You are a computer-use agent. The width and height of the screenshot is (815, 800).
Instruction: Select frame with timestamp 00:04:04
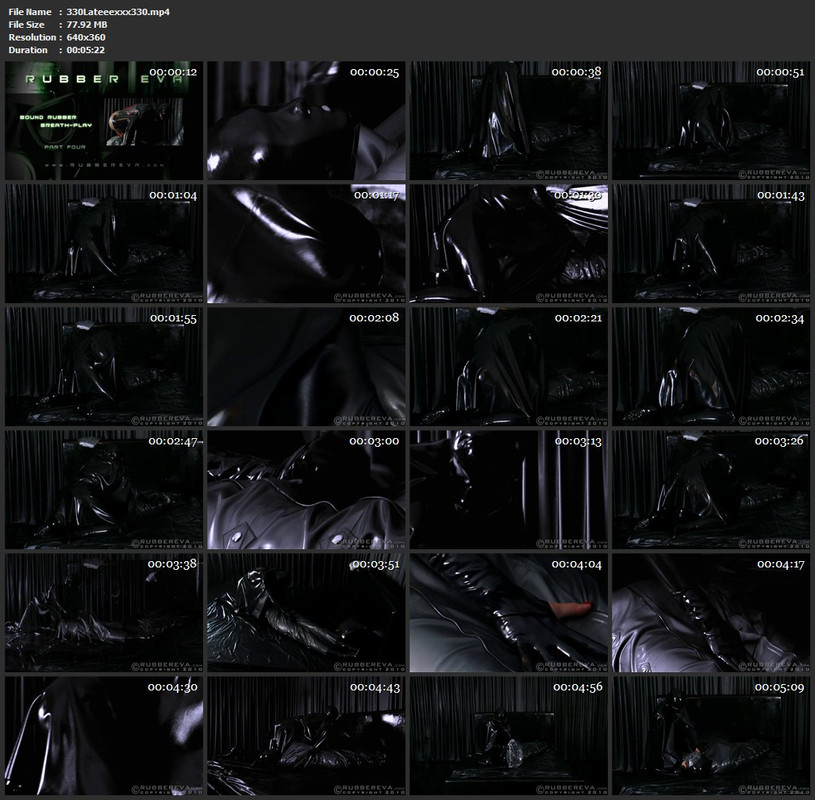(509, 612)
